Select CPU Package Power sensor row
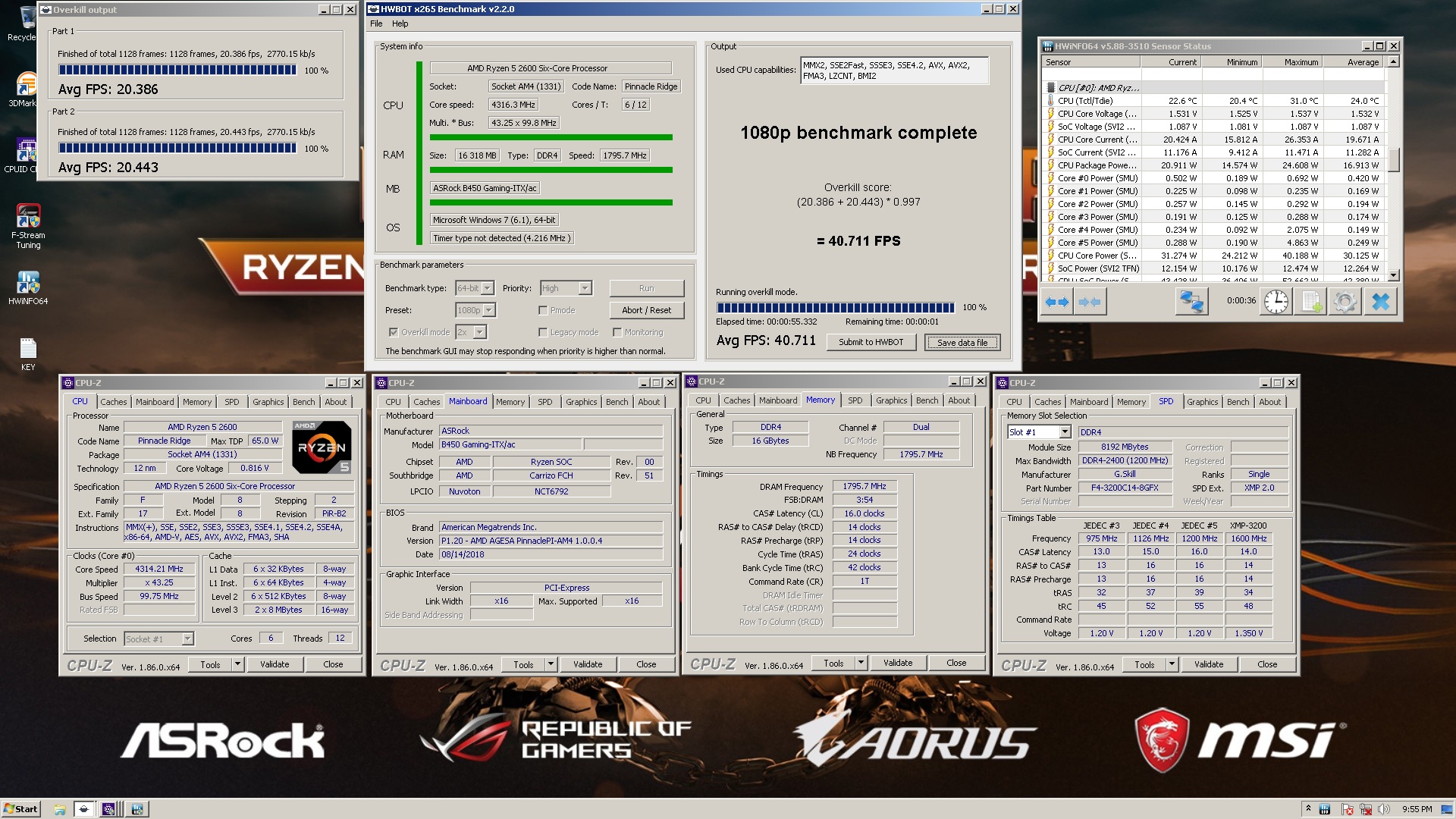Viewport: 1456px width, 819px height. tap(1213, 165)
